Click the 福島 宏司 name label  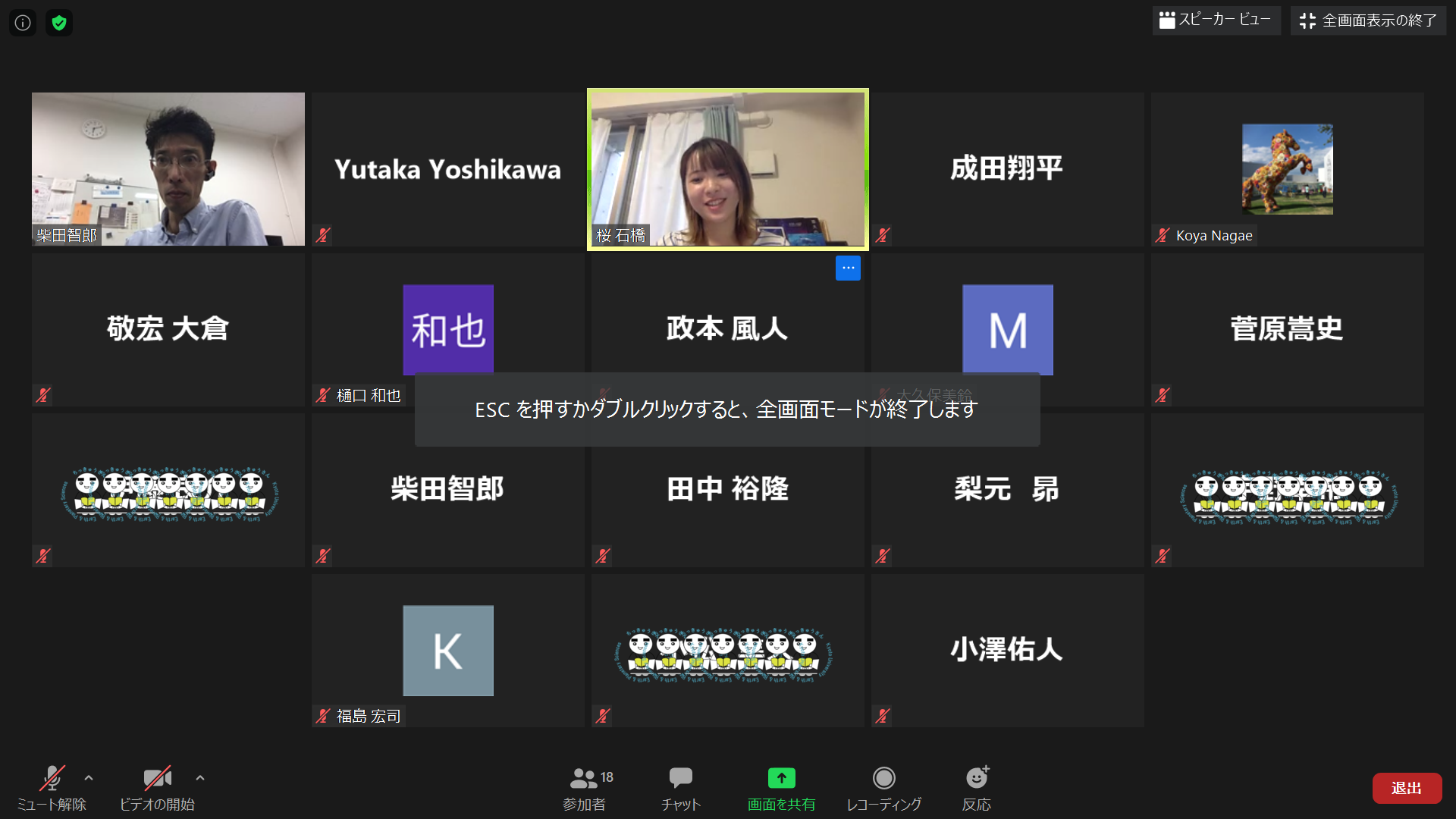pyautogui.click(x=369, y=717)
